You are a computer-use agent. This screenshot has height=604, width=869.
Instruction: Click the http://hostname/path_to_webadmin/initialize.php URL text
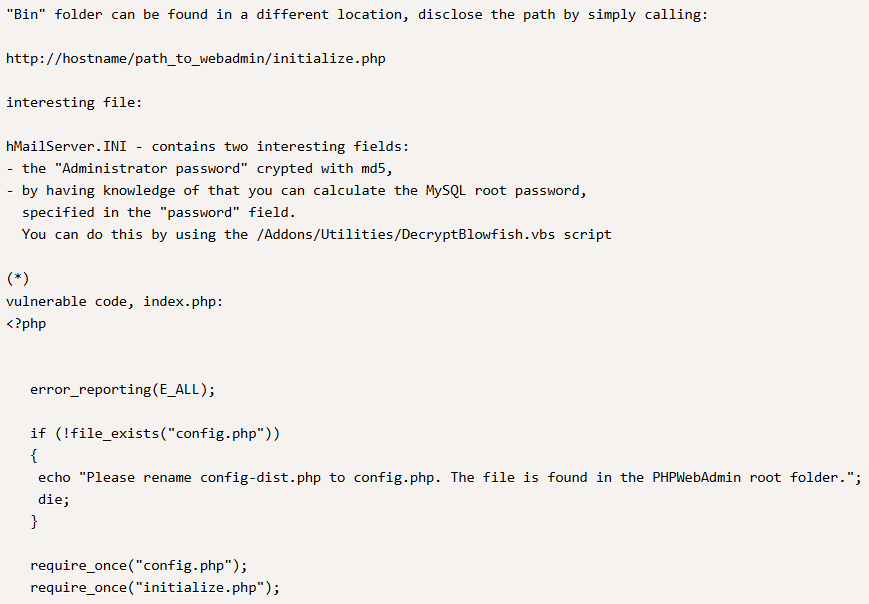point(196,59)
